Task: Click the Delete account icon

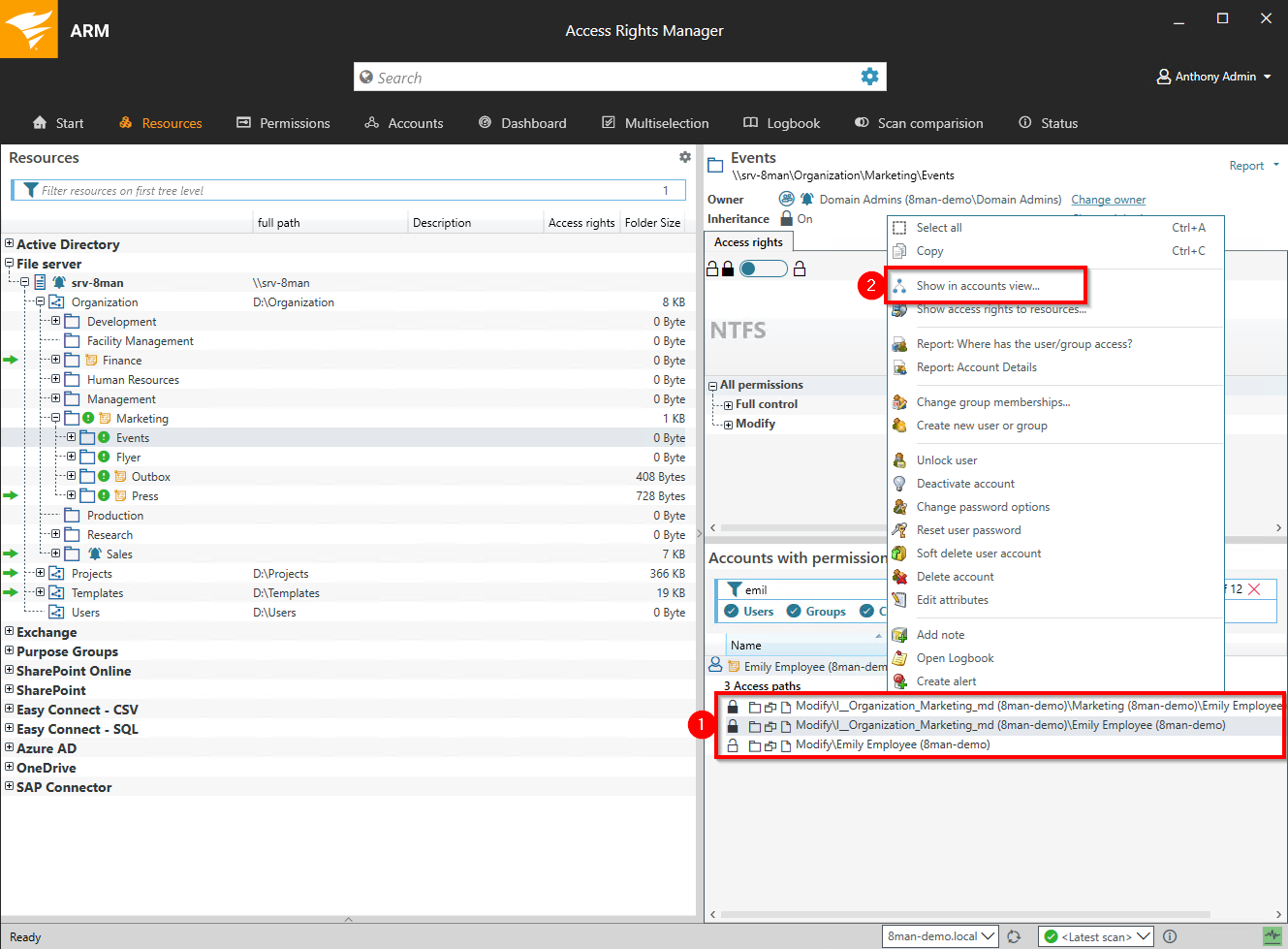Action: coord(899,577)
